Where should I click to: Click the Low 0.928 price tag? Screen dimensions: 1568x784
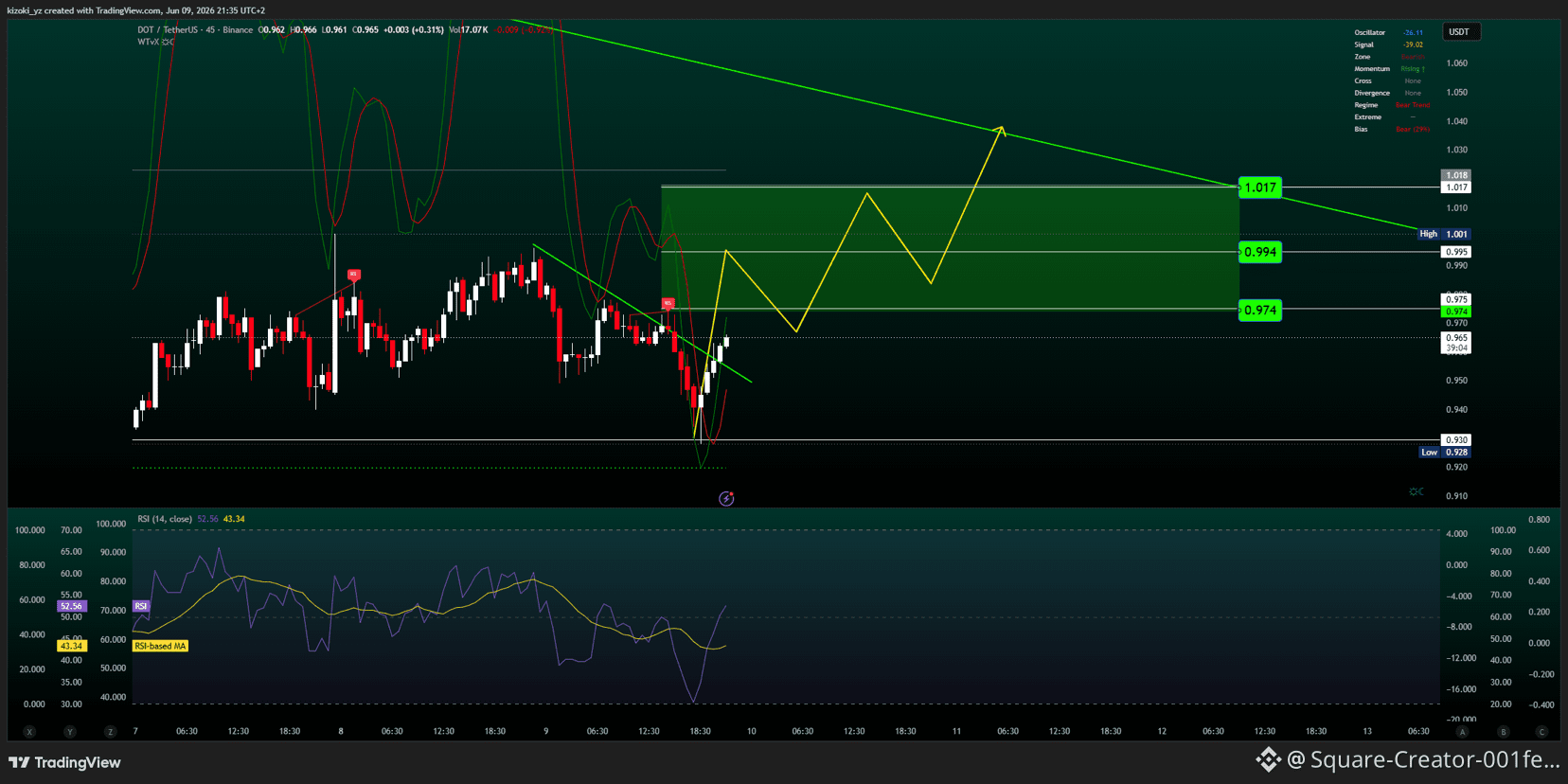[x=1445, y=453]
